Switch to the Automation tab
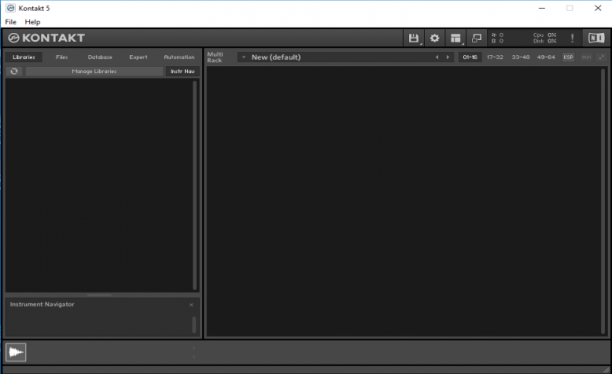612x374 pixels. pyautogui.click(x=179, y=57)
